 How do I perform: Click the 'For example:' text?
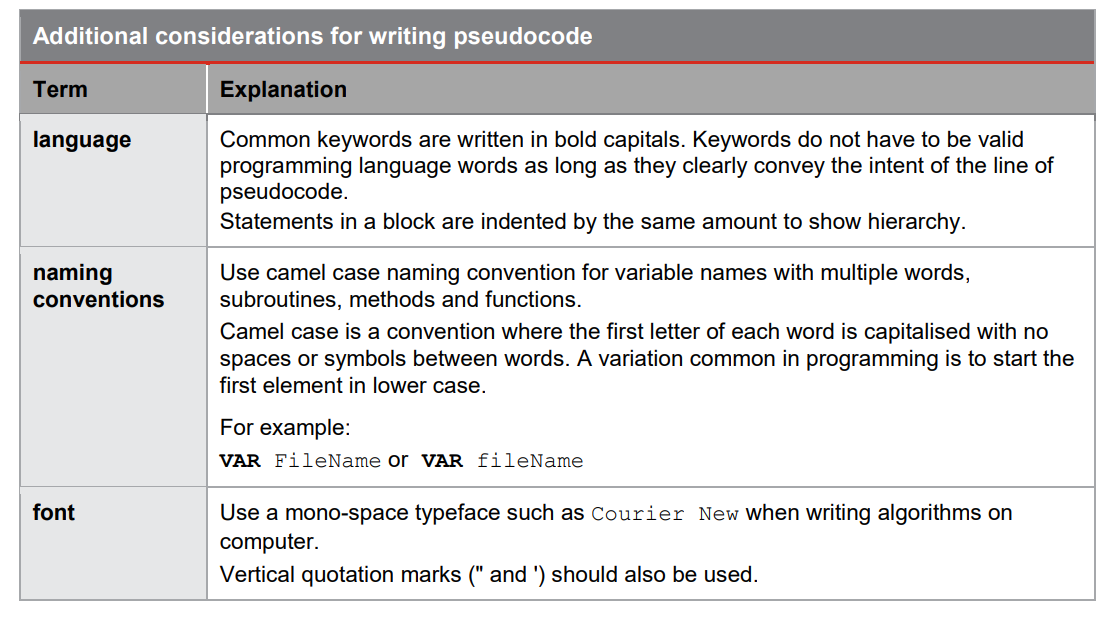coord(285,428)
